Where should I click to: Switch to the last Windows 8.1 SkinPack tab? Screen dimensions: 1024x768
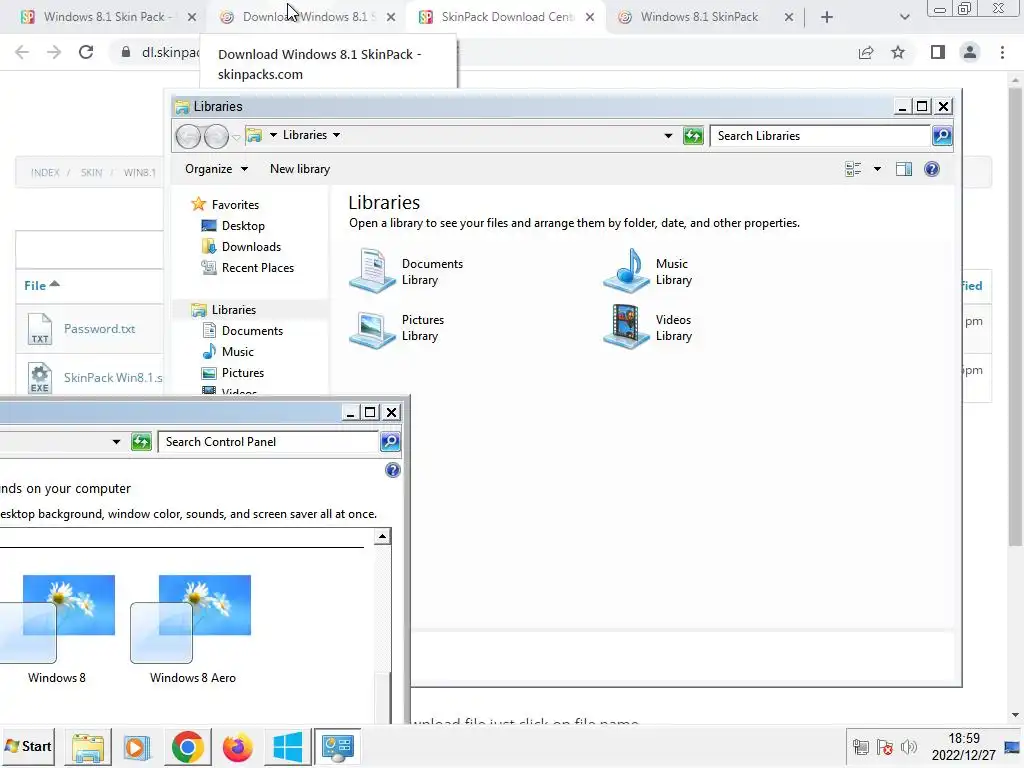click(703, 18)
